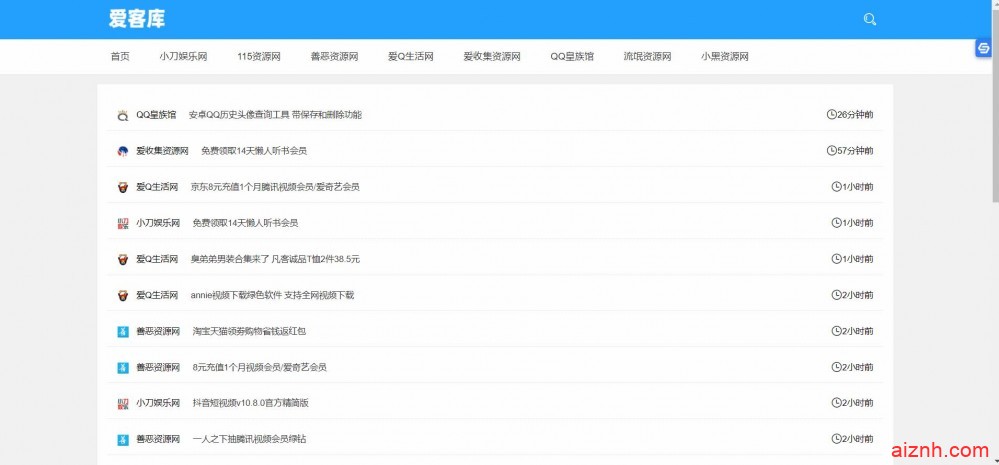The height and width of the screenshot is (465, 999).
Task: Open the 首页 navigation tab
Action: [x=120, y=57]
